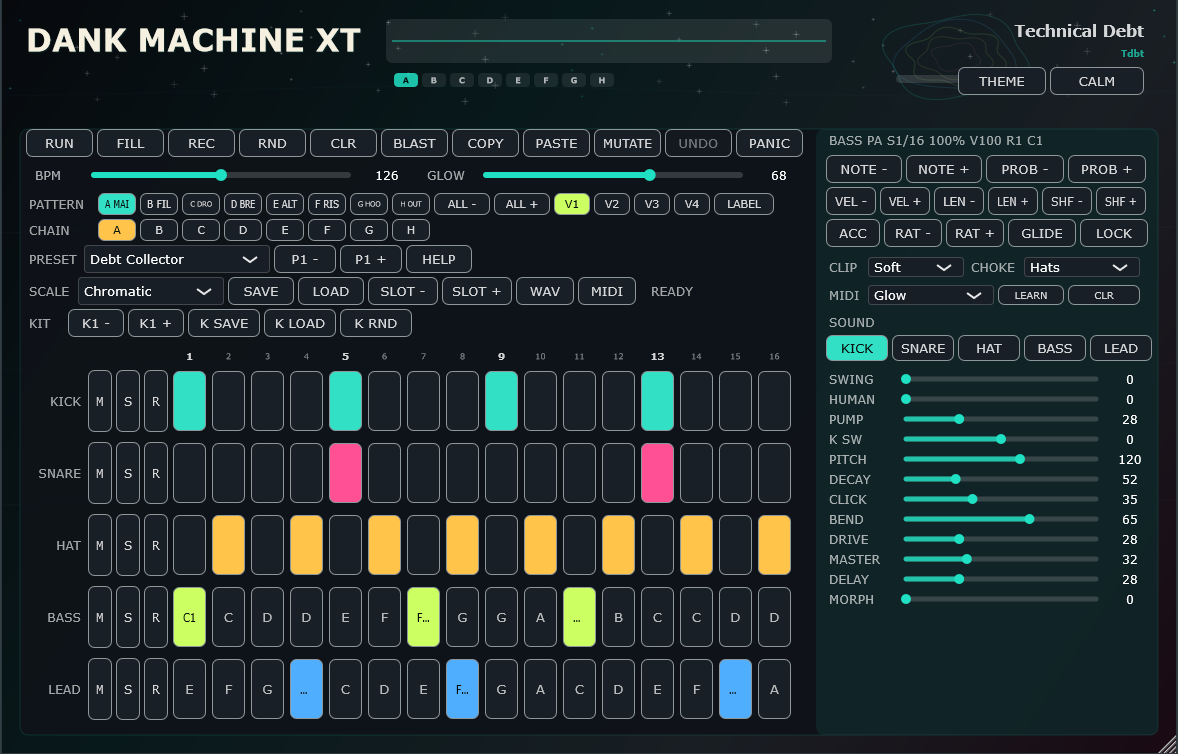Step preset forward with P1 +

pos(371,259)
